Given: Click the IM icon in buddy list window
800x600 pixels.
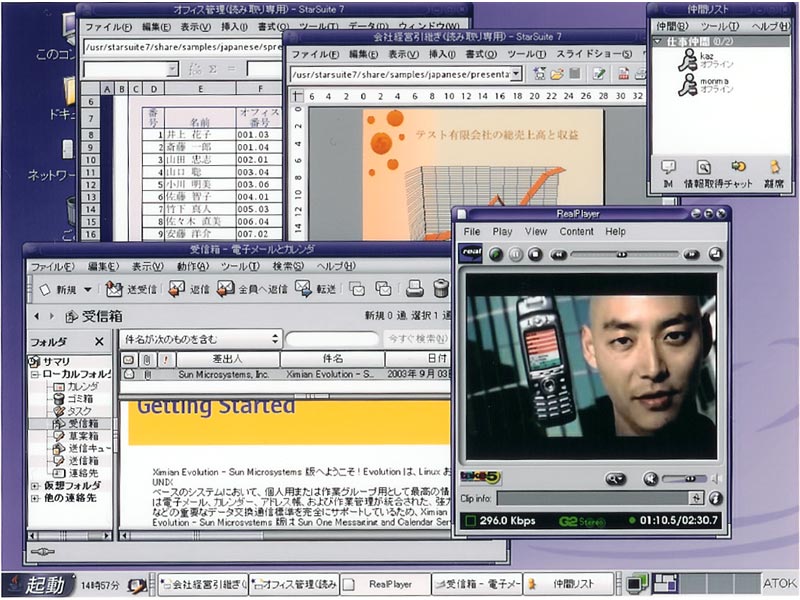Looking at the screenshot, I should 668,167.
